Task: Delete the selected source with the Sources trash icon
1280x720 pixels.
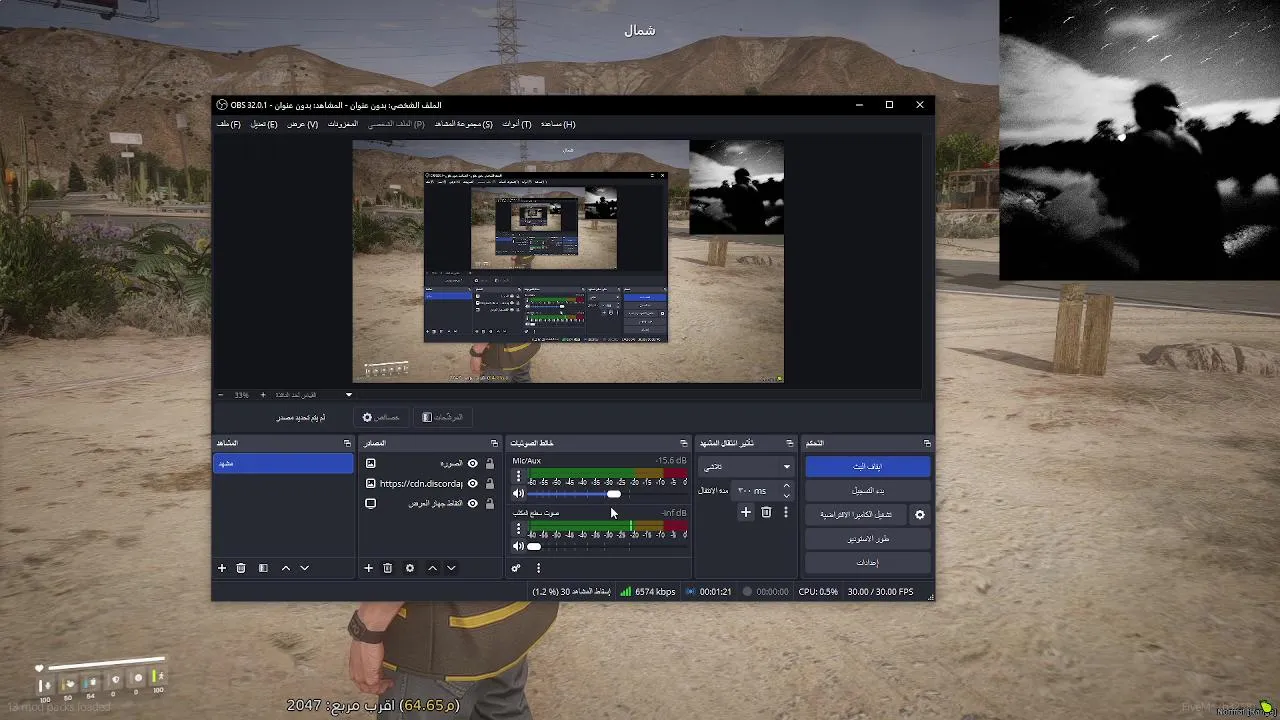Action: point(388,568)
